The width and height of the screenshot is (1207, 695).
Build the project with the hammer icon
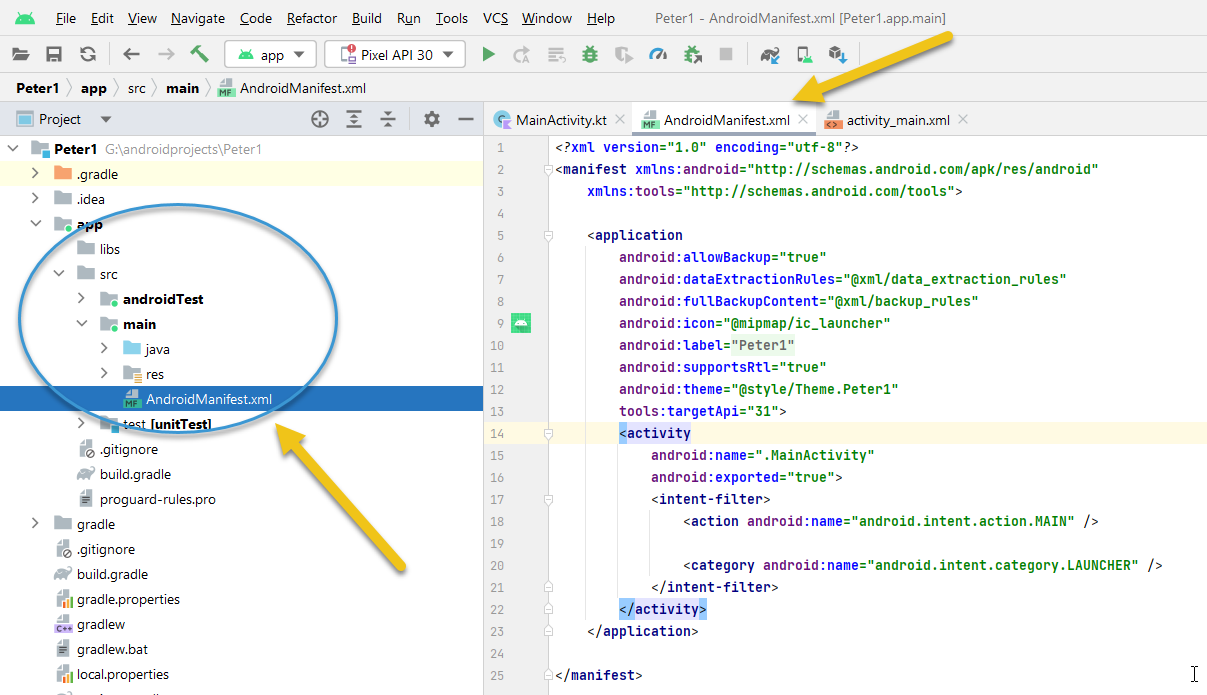(x=200, y=55)
